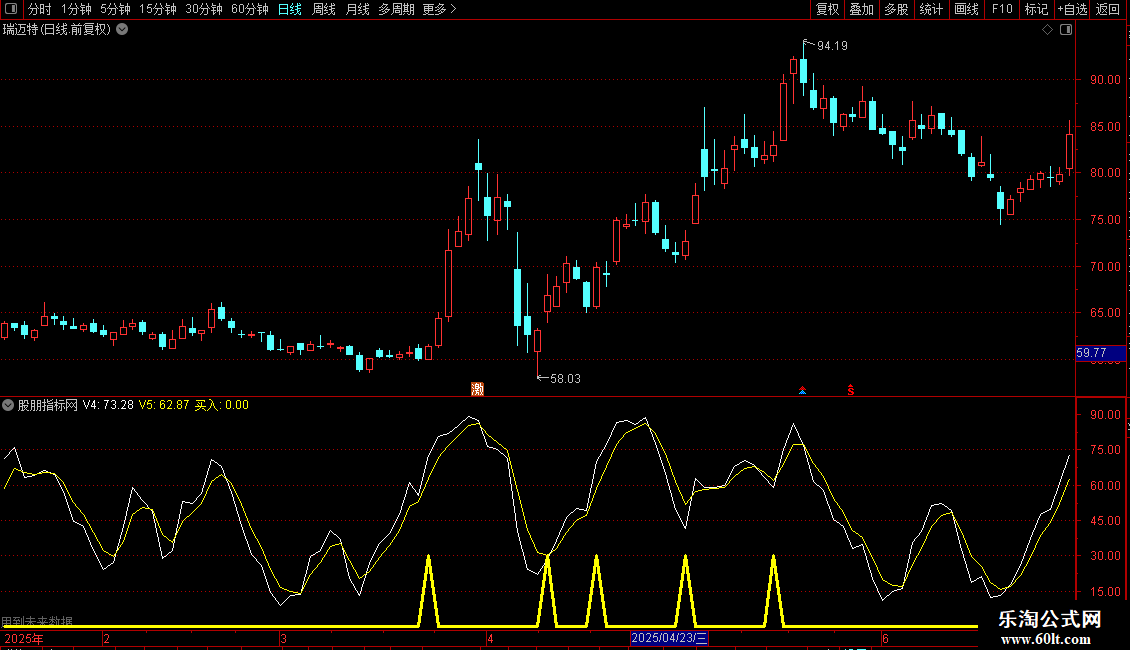Click the 94.19 high price label

click(832, 46)
